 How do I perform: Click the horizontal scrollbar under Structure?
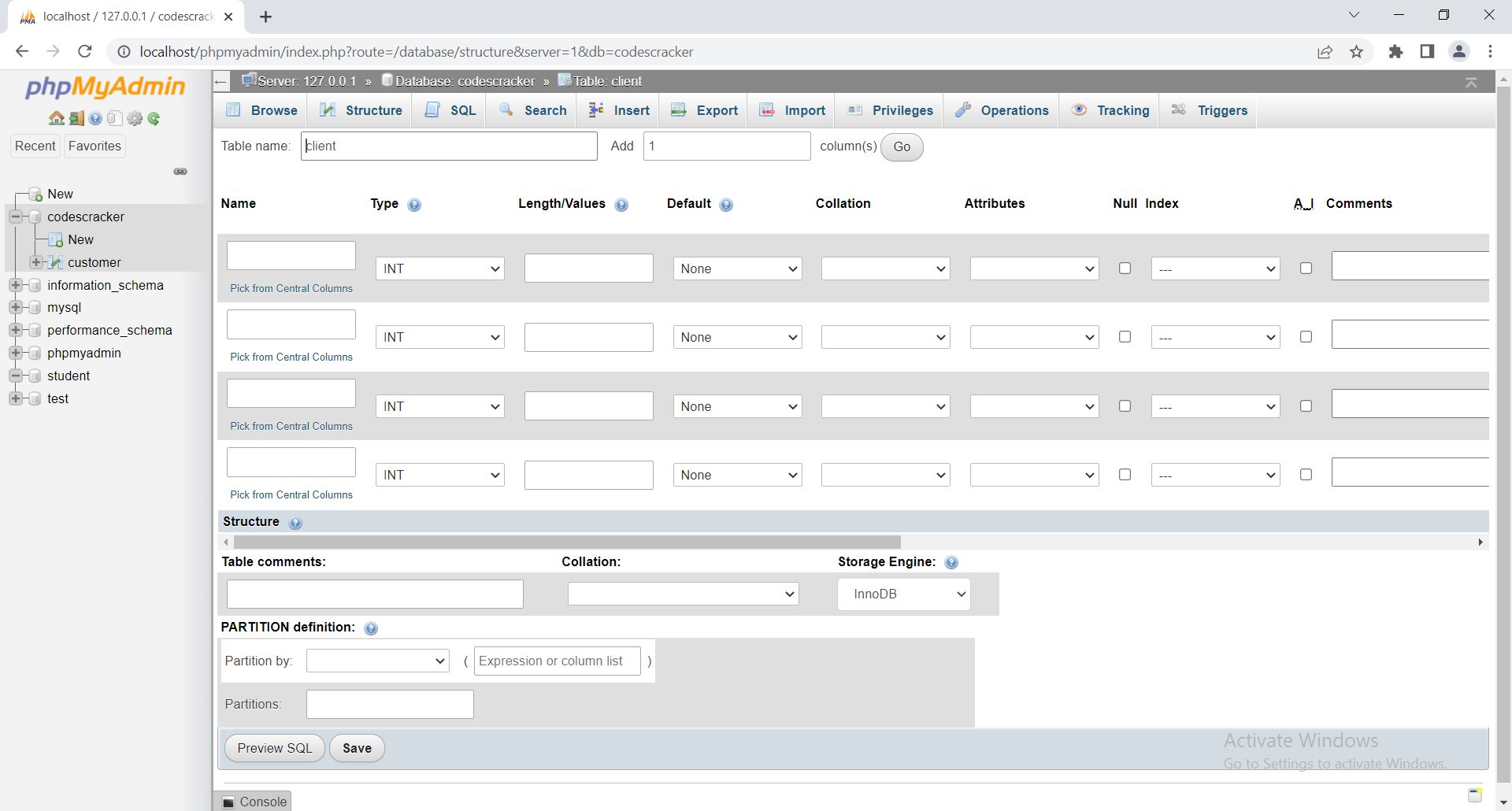click(562, 542)
